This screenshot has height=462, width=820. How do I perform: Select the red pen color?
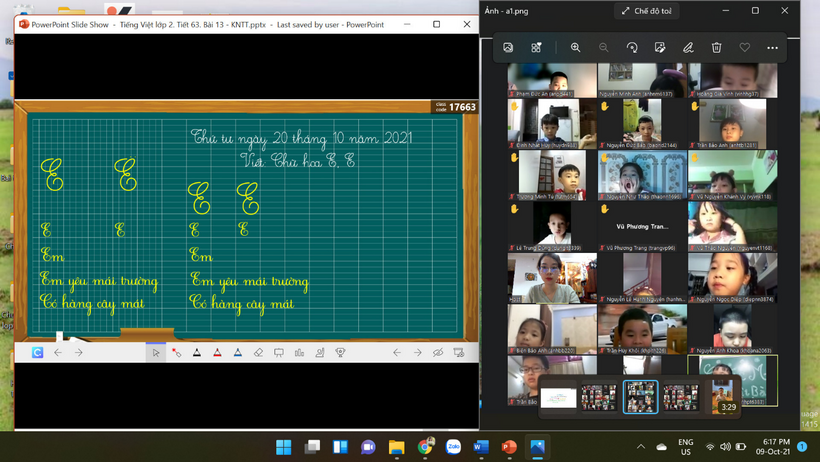(x=217, y=352)
